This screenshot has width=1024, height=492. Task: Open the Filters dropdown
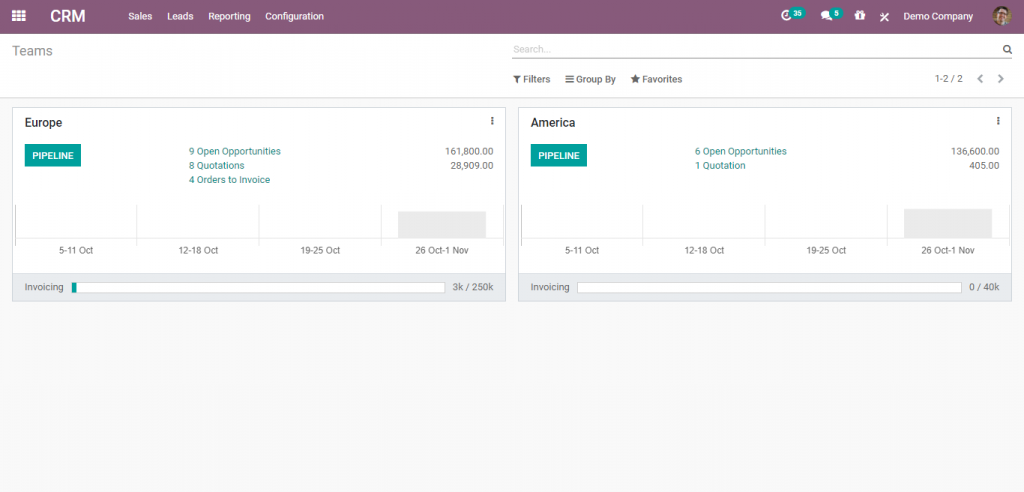[532, 79]
